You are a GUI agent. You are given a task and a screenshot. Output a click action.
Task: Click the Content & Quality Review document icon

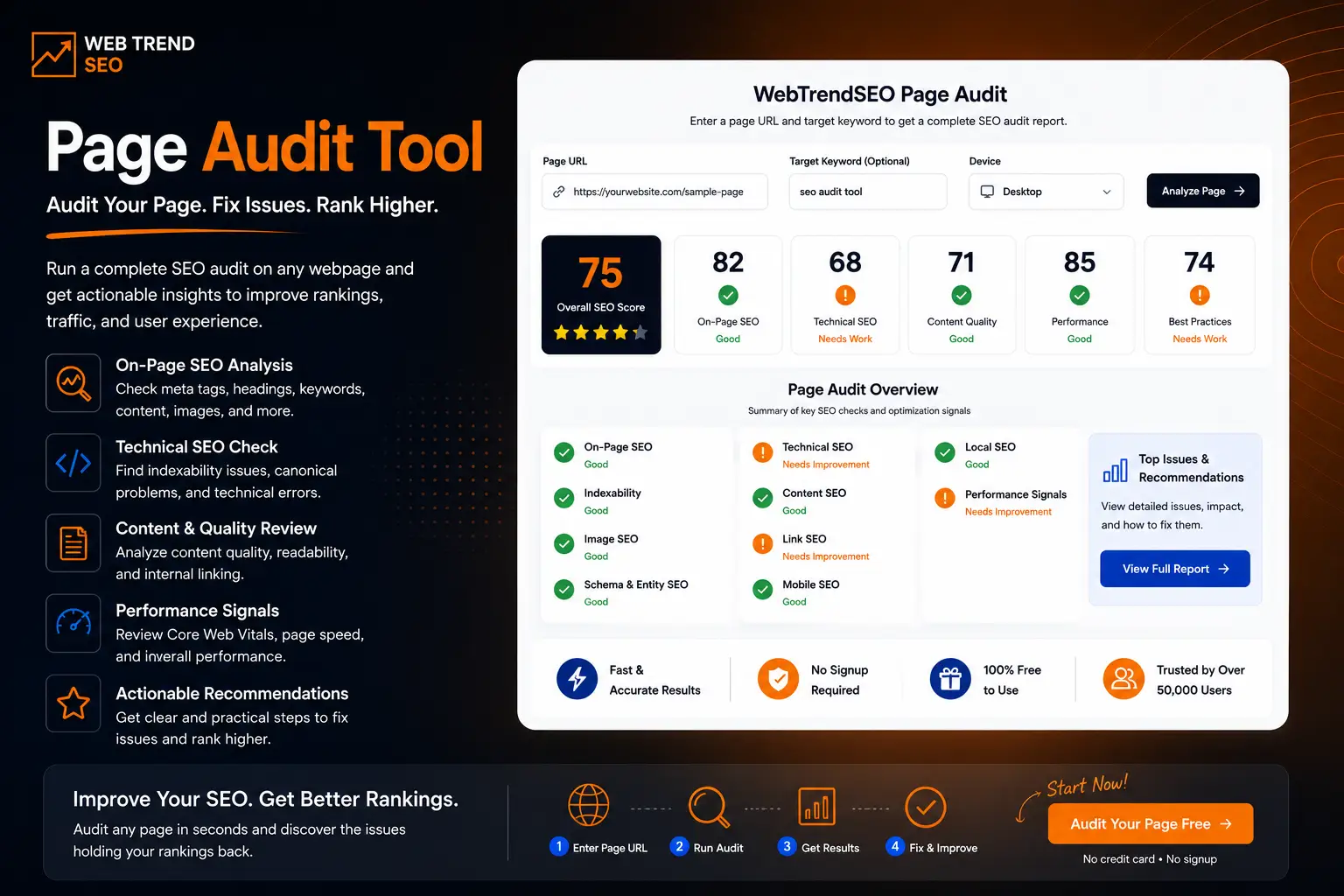tap(73, 543)
